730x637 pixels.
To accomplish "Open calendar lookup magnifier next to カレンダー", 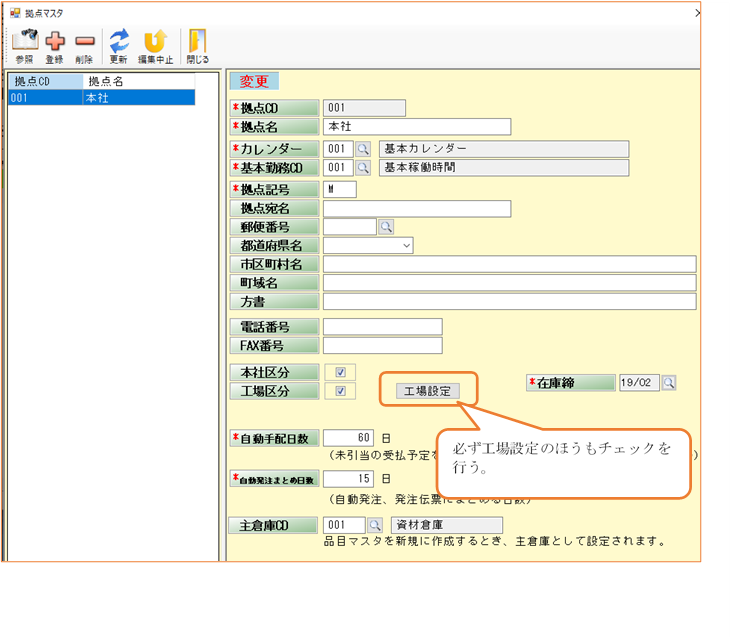I will [x=363, y=149].
